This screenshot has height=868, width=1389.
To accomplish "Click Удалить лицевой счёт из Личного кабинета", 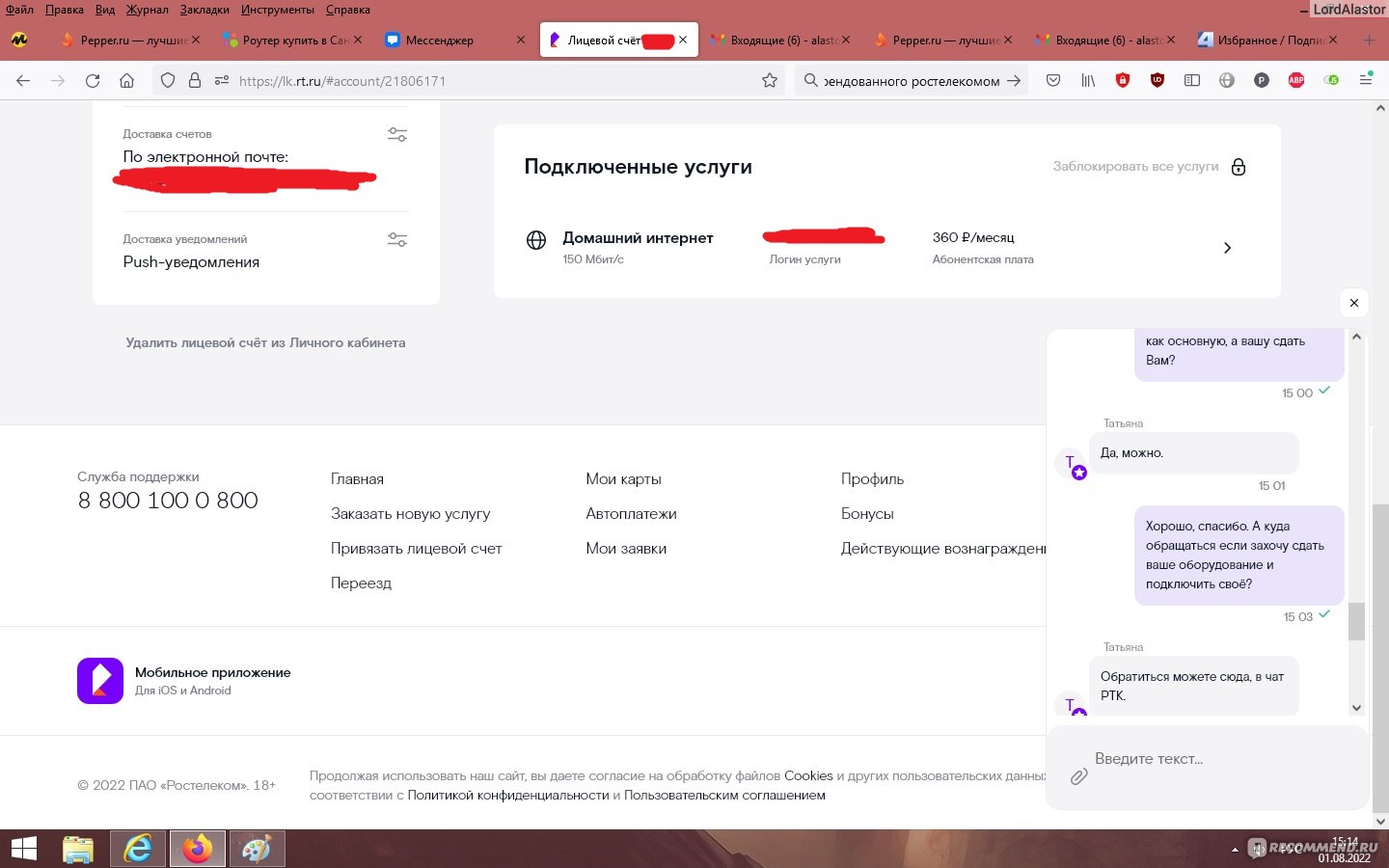I will 265,342.
